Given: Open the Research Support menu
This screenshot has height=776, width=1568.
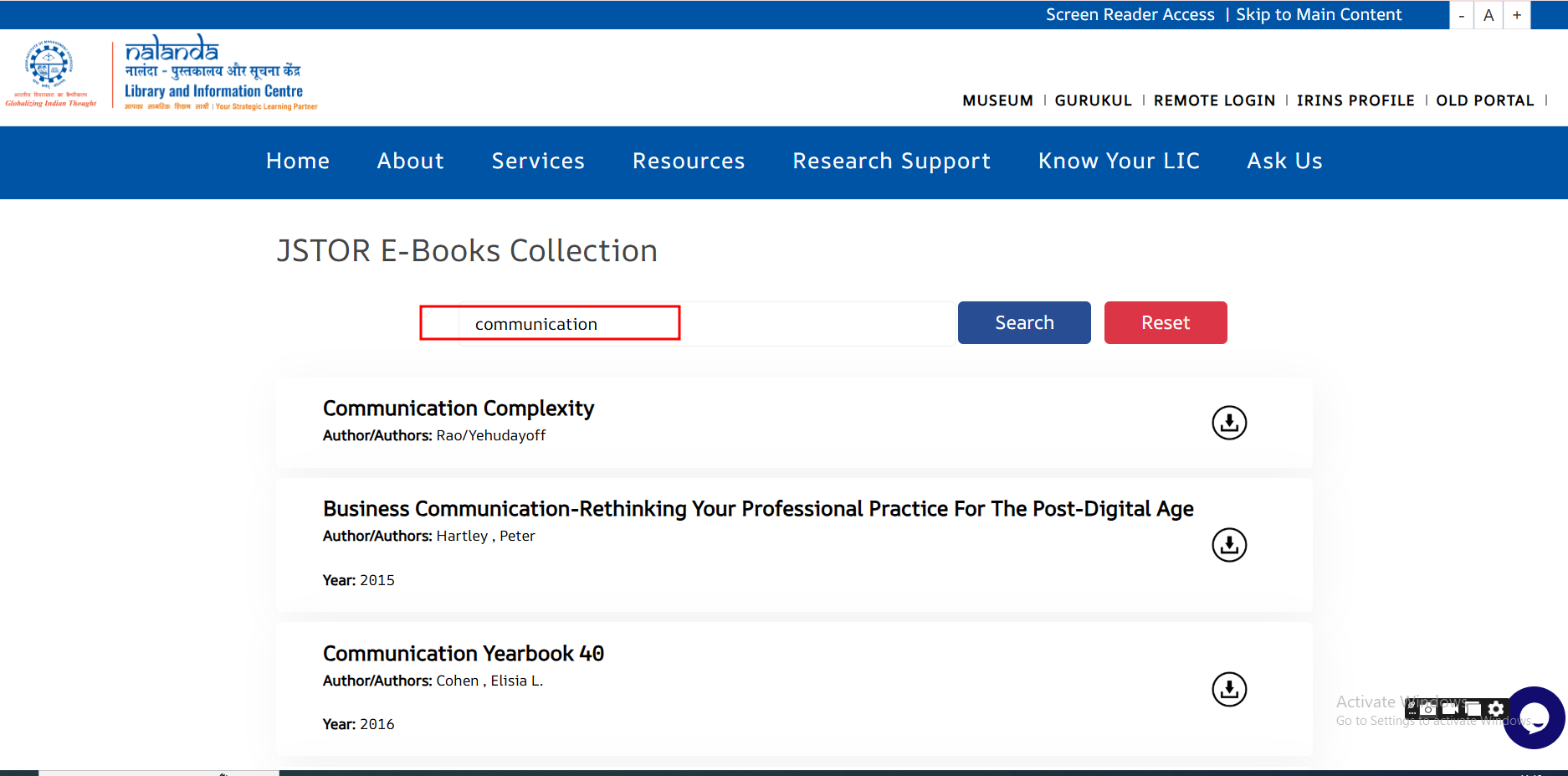Looking at the screenshot, I should [x=891, y=161].
